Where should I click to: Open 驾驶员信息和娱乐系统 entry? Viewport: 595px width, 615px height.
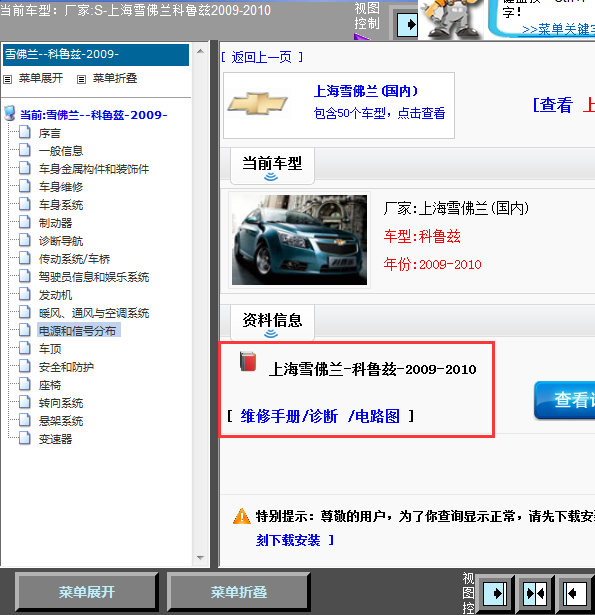94,277
